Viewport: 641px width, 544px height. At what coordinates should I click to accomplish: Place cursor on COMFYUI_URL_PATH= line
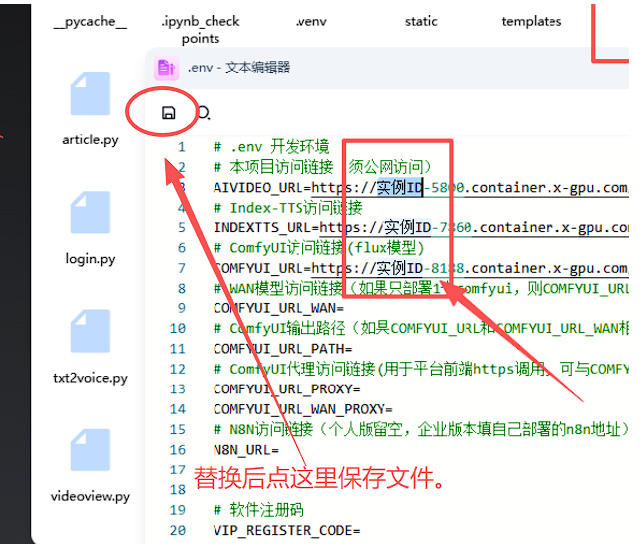tap(264, 349)
